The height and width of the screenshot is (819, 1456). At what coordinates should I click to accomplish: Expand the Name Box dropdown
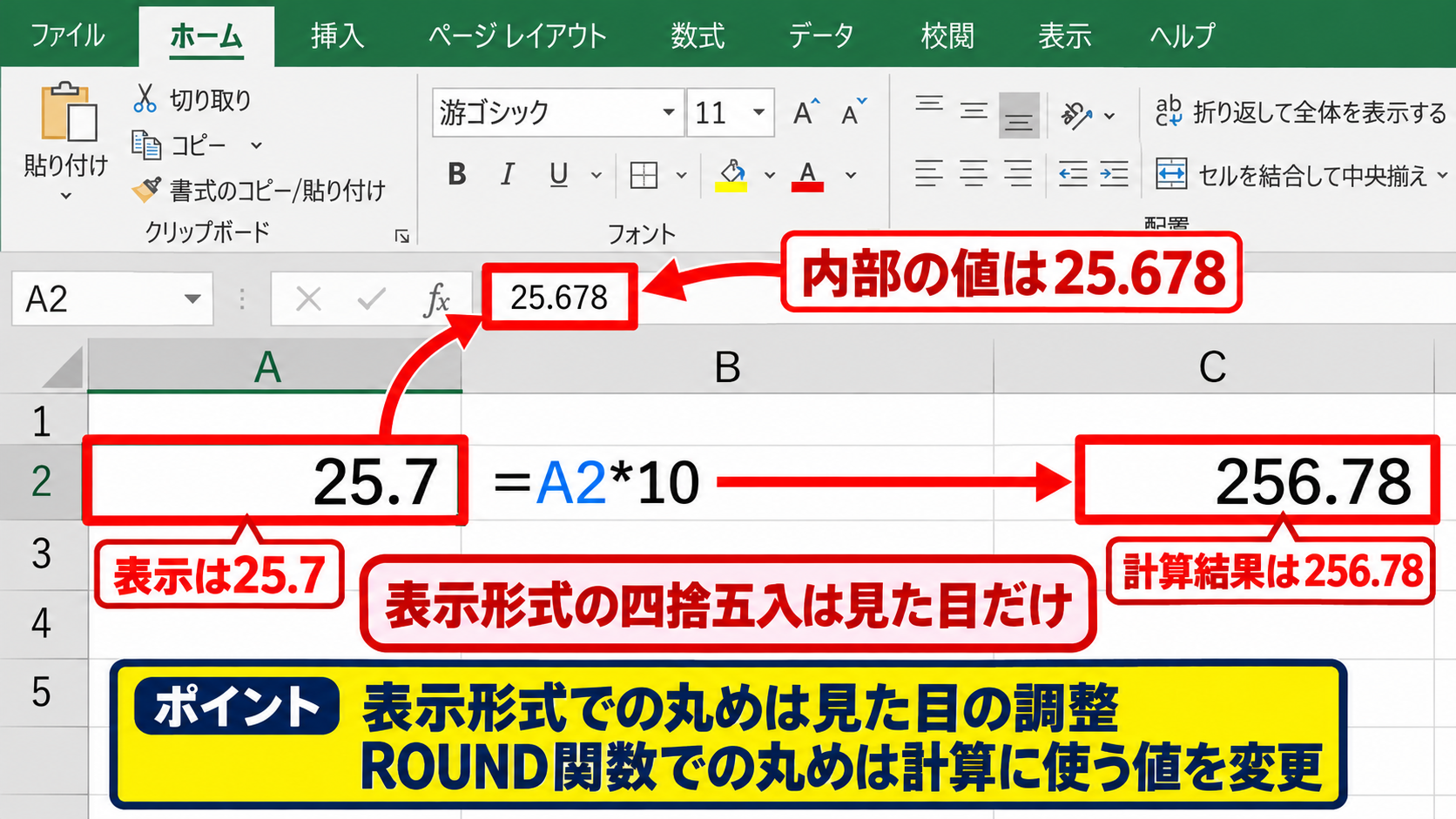click(x=192, y=299)
